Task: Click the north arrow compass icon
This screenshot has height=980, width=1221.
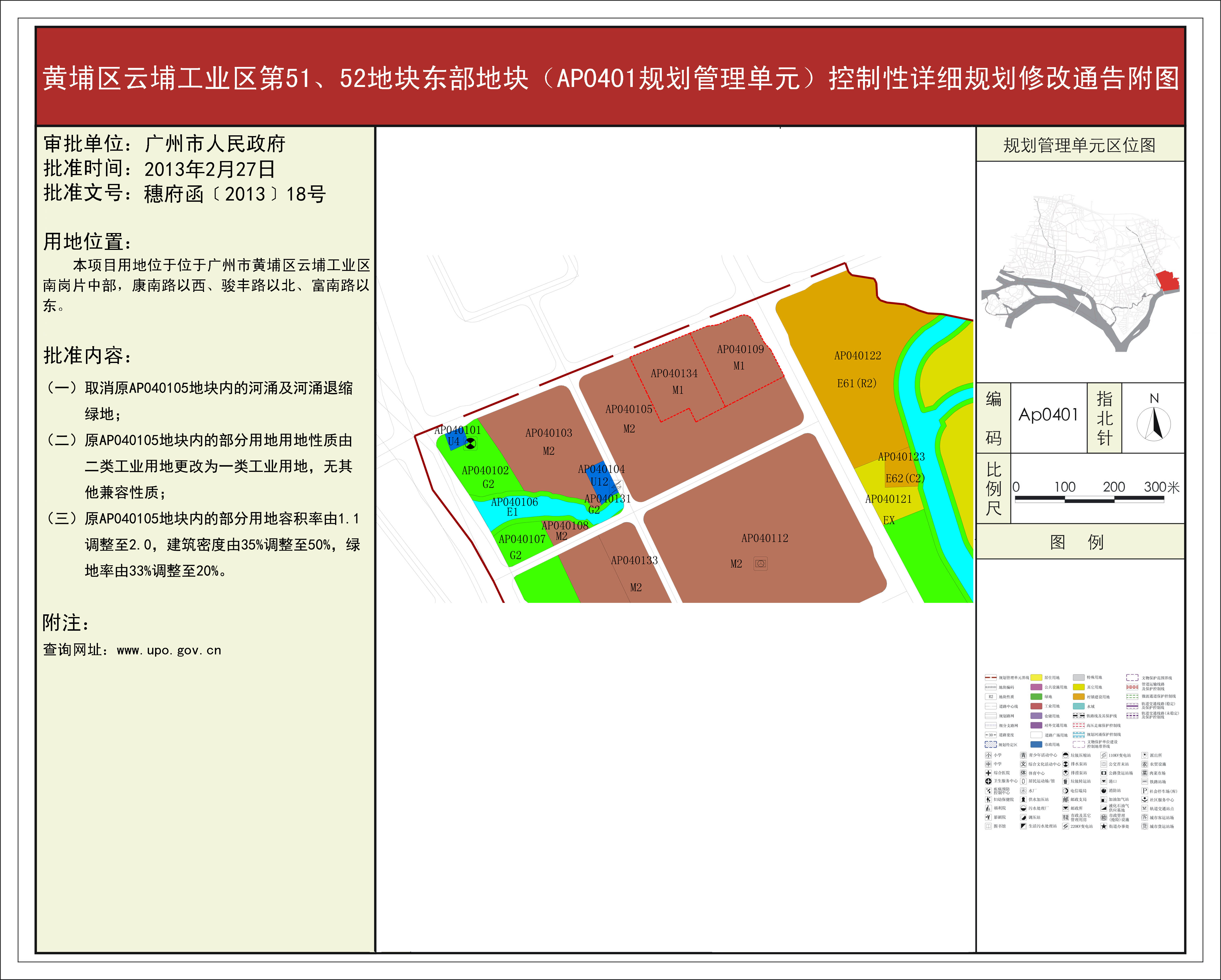Action: tap(1154, 424)
